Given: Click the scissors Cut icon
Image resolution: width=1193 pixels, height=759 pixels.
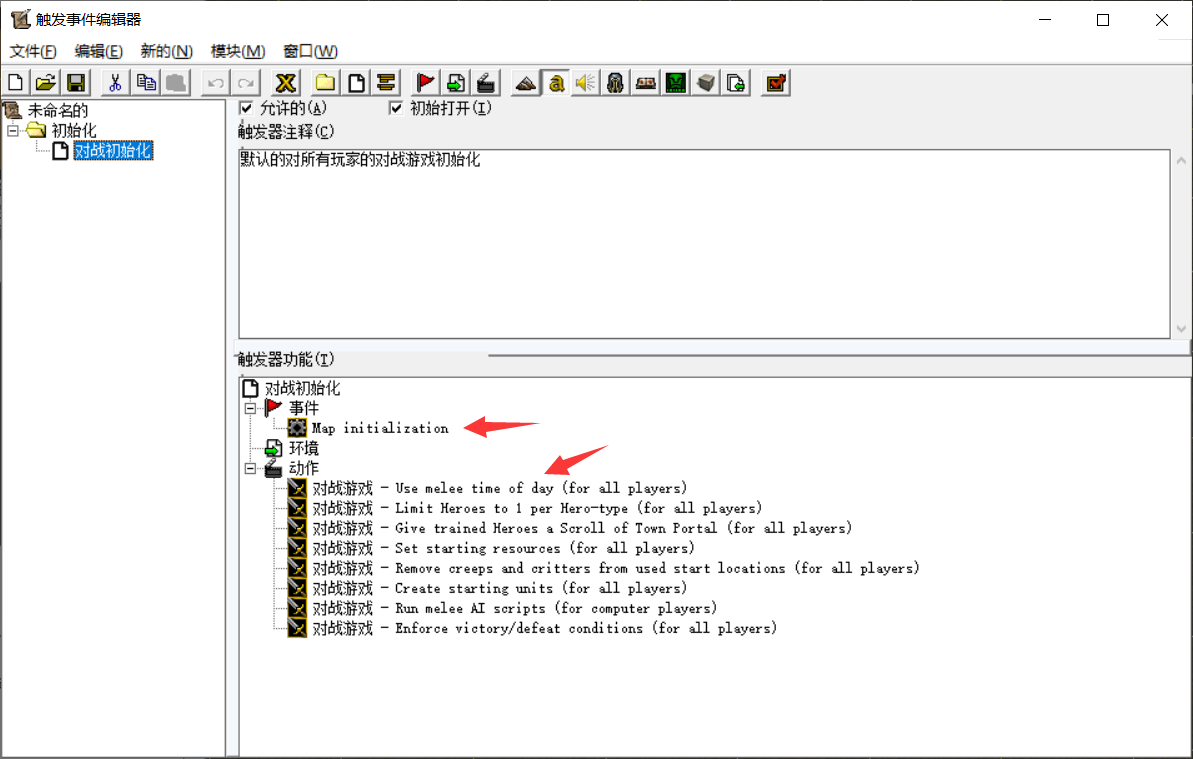Looking at the screenshot, I should point(116,83).
